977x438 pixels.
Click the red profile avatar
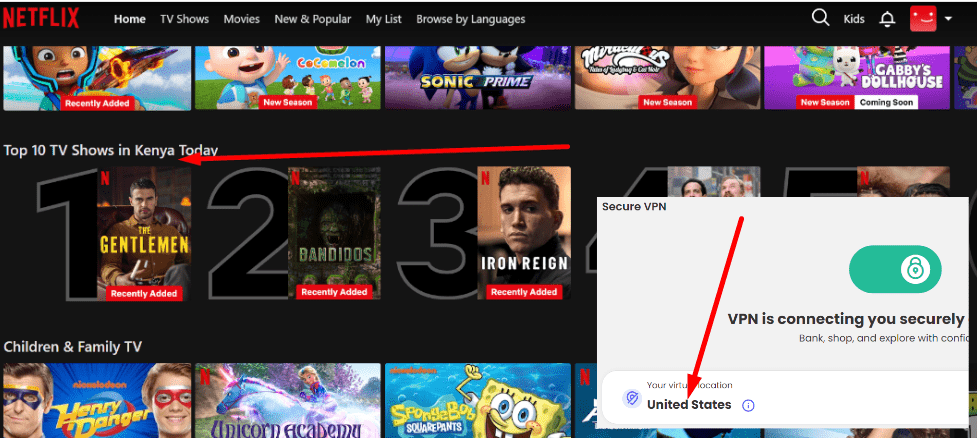tap(923, 19)
